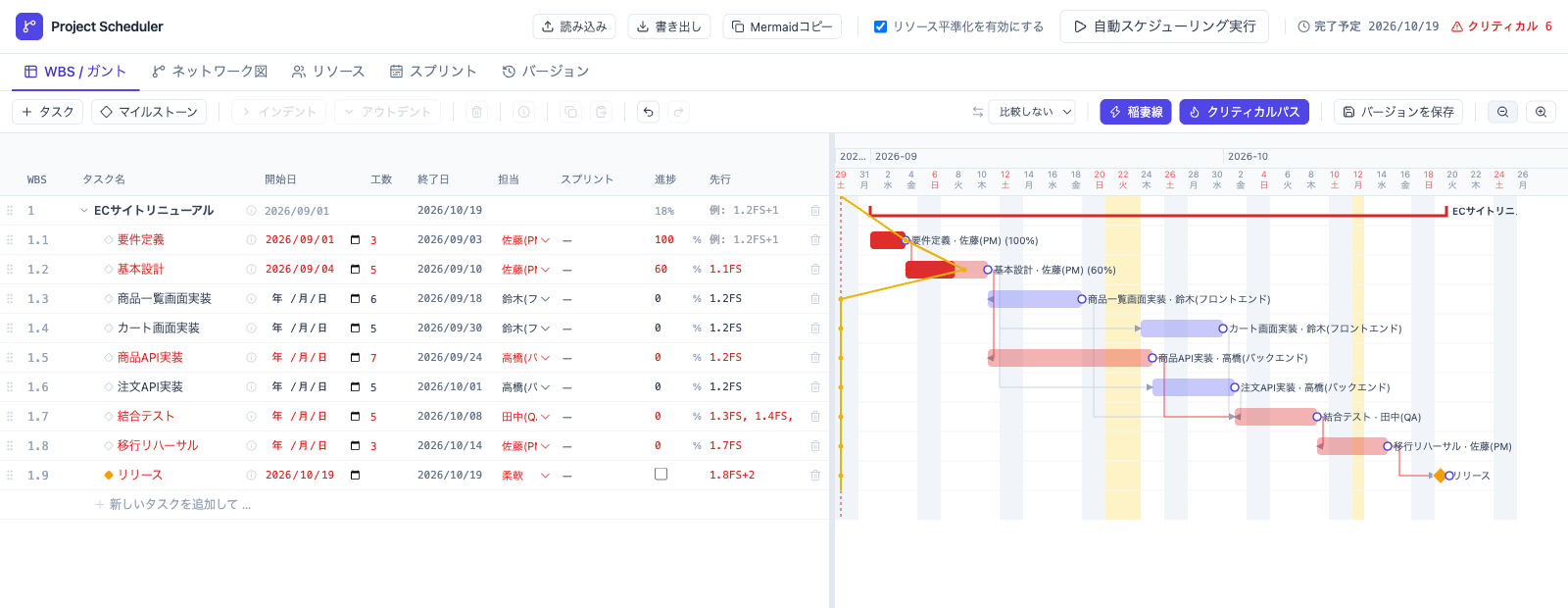
Task: Click the リリース milestone marker in Gantt
Action: click(1440, 476)
